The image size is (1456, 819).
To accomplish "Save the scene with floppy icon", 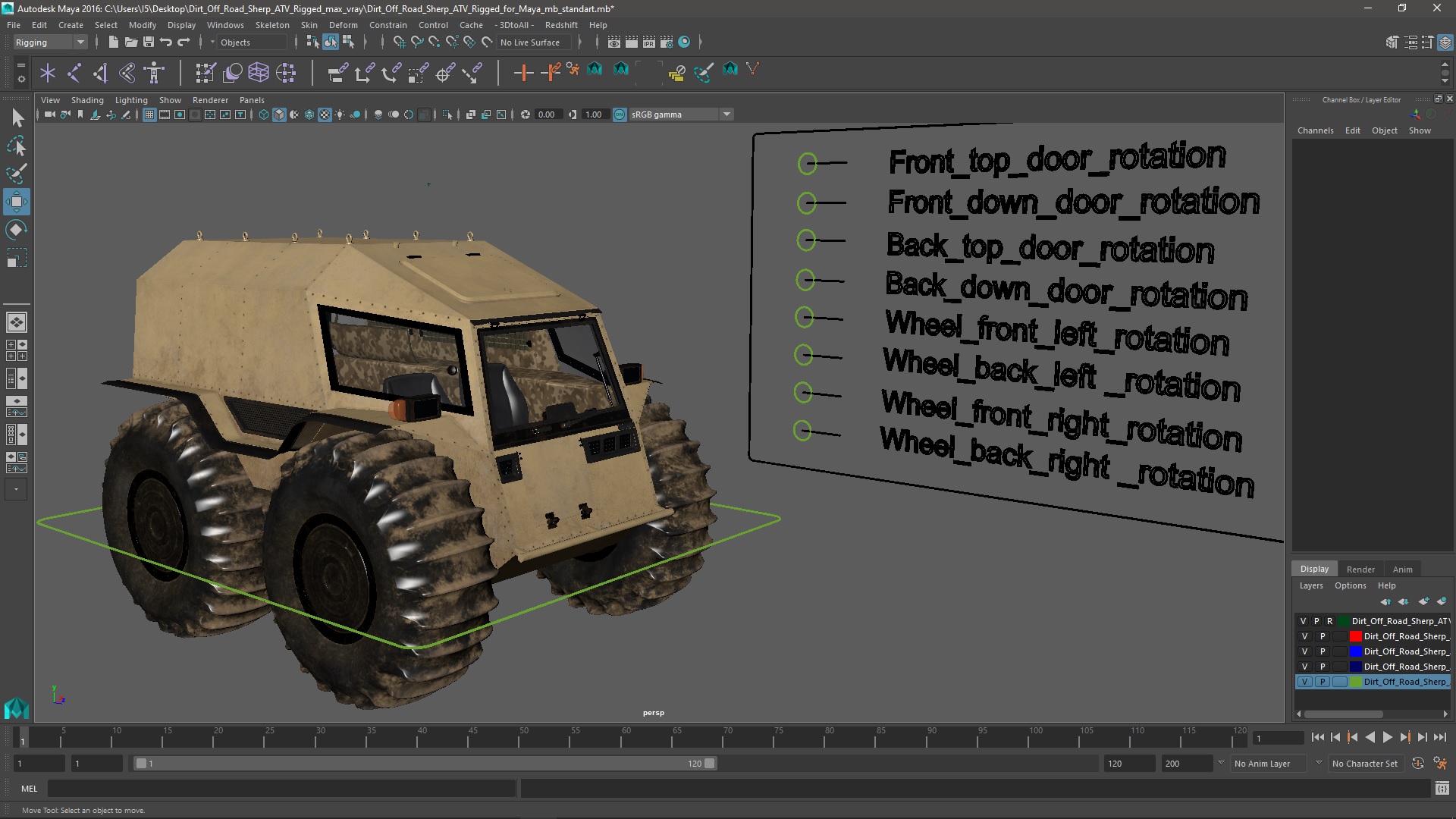I will [x=149, y=42].
